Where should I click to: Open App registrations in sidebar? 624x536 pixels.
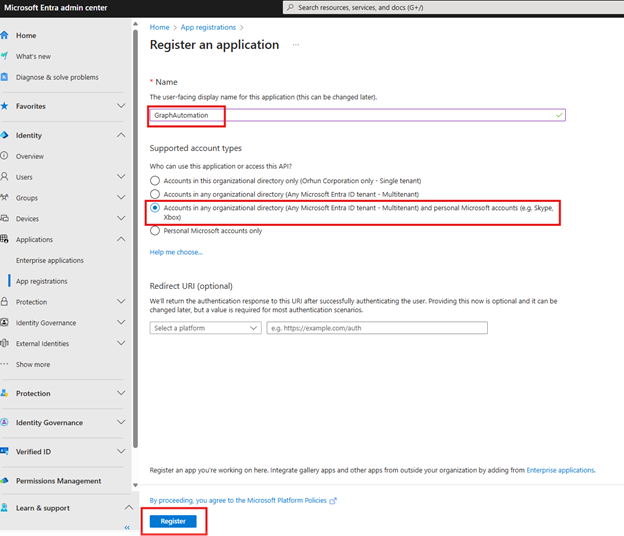point(42,281)
